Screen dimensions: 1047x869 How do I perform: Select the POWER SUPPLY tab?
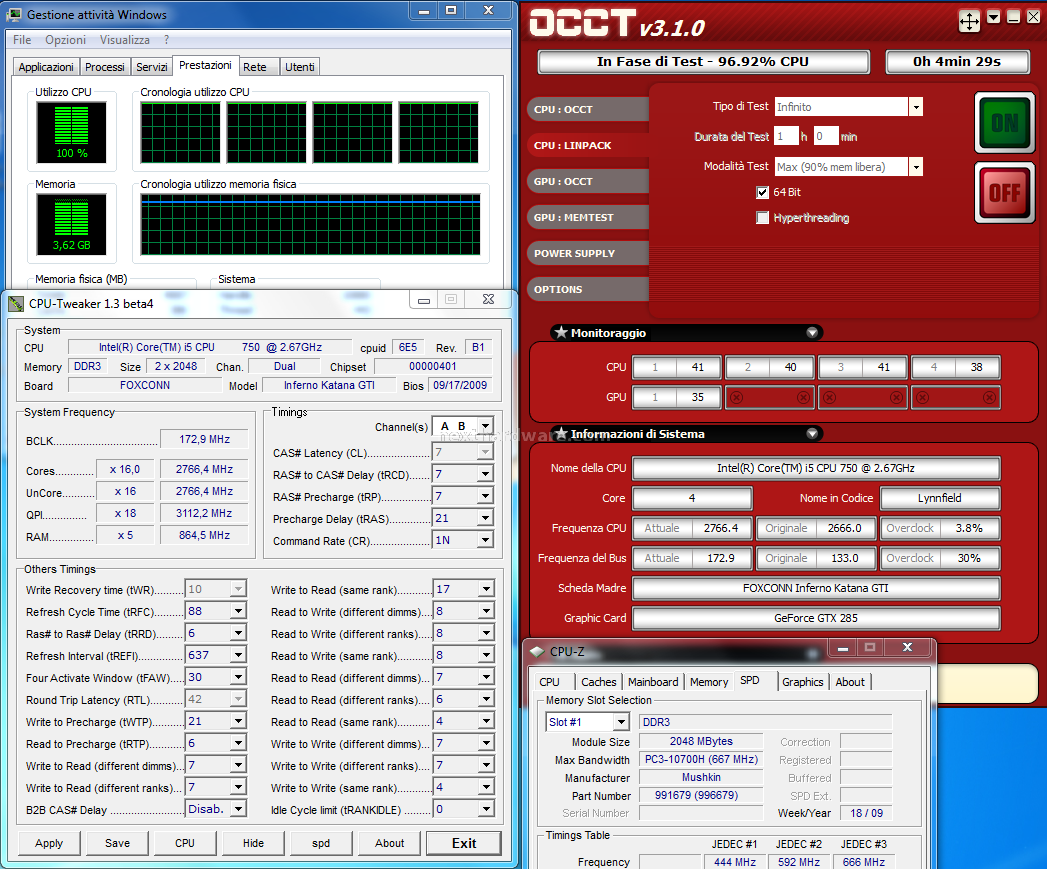click(x=588, y=253)
